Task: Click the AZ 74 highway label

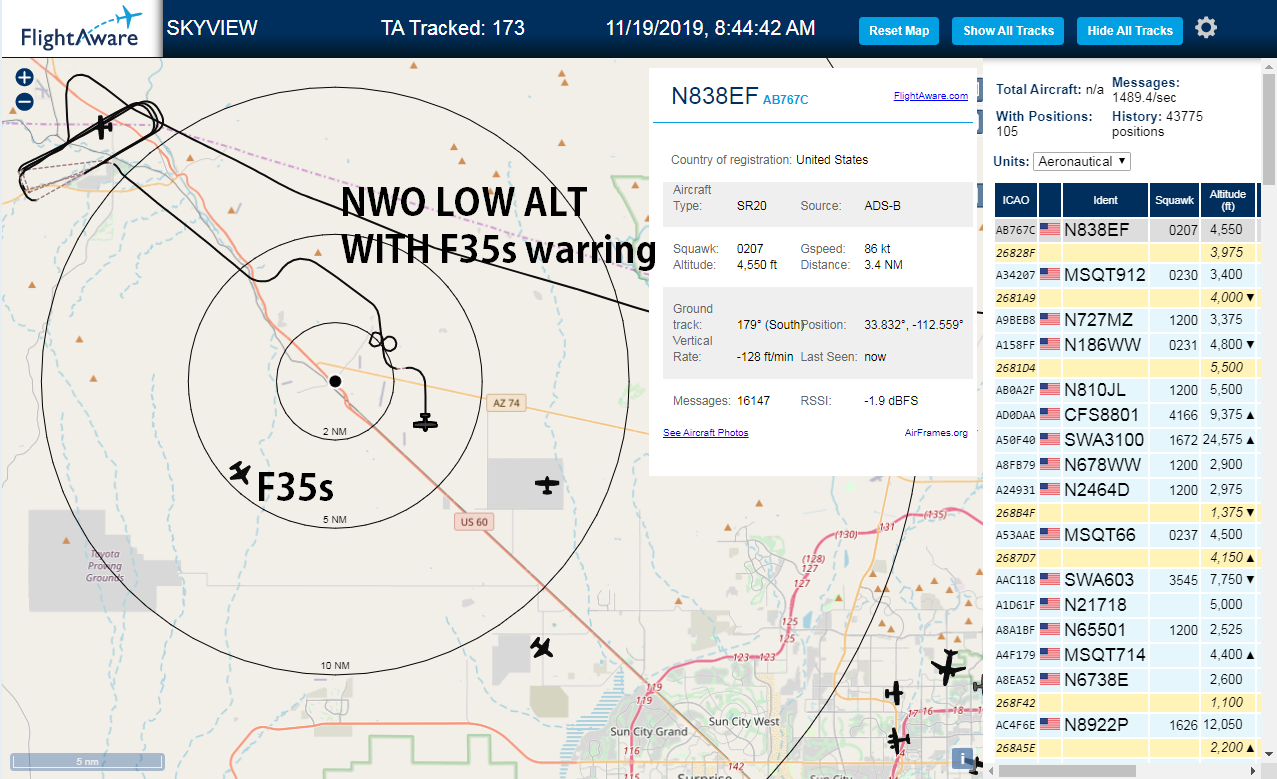Action: tap(508, 403)
